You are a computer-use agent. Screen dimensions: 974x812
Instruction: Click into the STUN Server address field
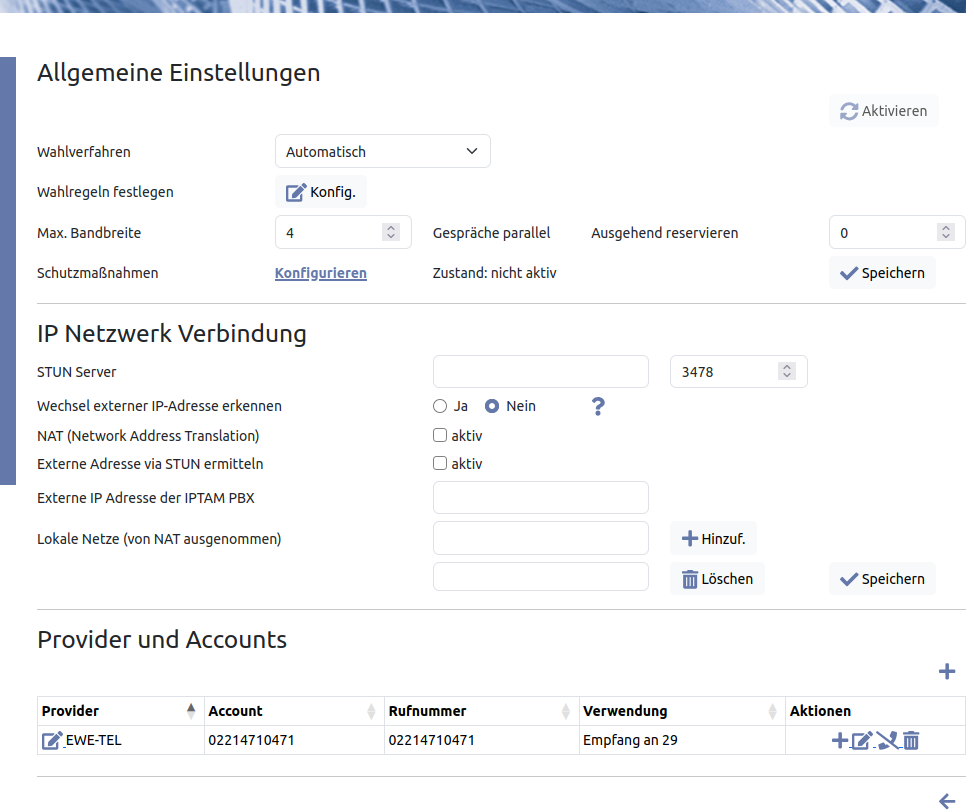pyautogui.click(x=540, y=372)
